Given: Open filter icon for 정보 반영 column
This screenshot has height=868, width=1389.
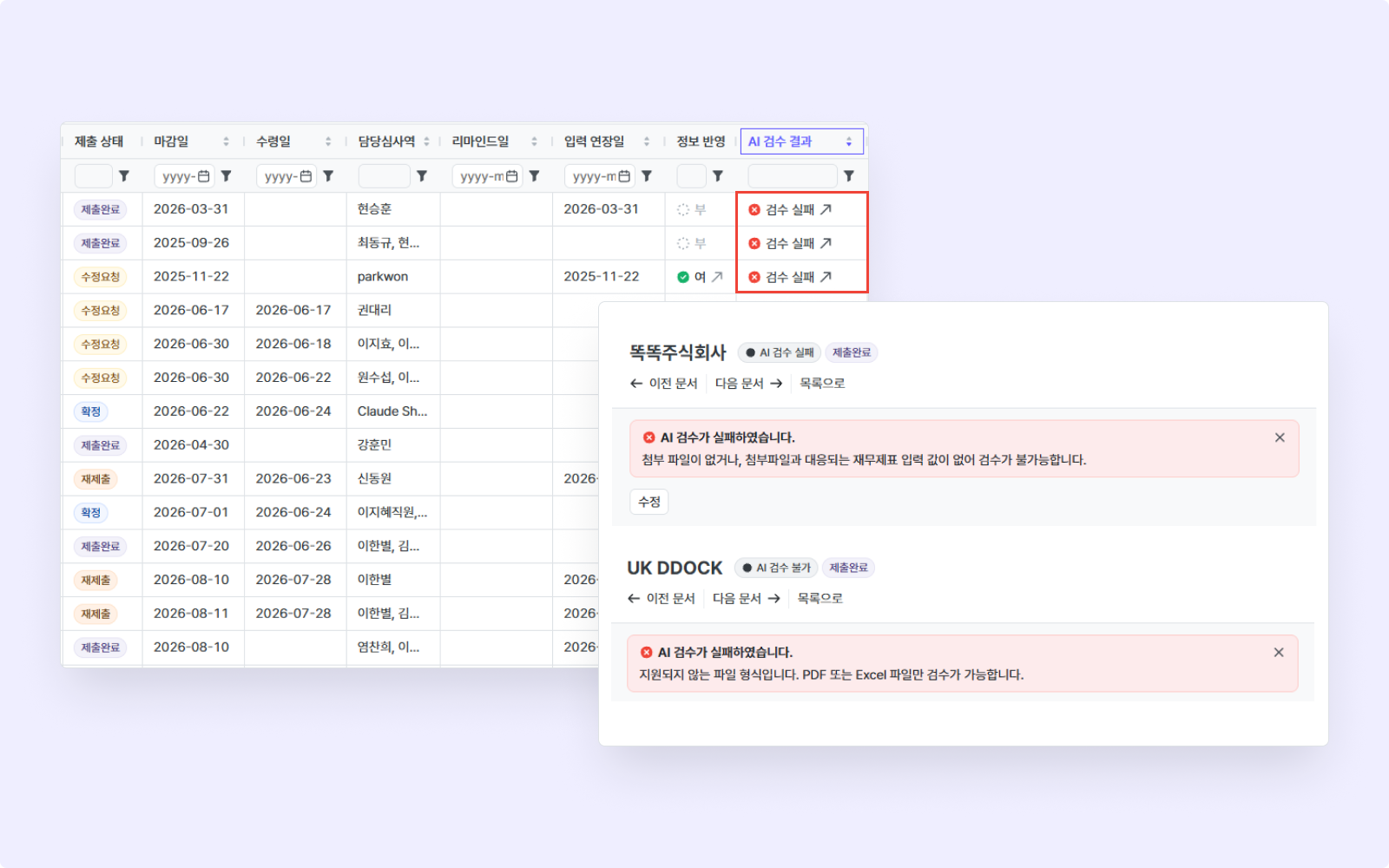Looking at the screenshot, I should click(x=718, y=176).
